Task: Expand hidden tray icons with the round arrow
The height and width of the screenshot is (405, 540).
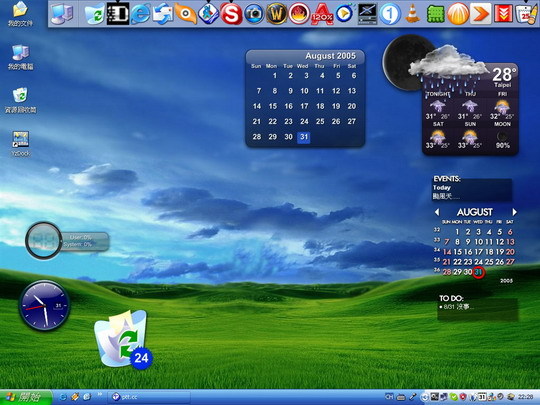Action: tap(425, 397)
